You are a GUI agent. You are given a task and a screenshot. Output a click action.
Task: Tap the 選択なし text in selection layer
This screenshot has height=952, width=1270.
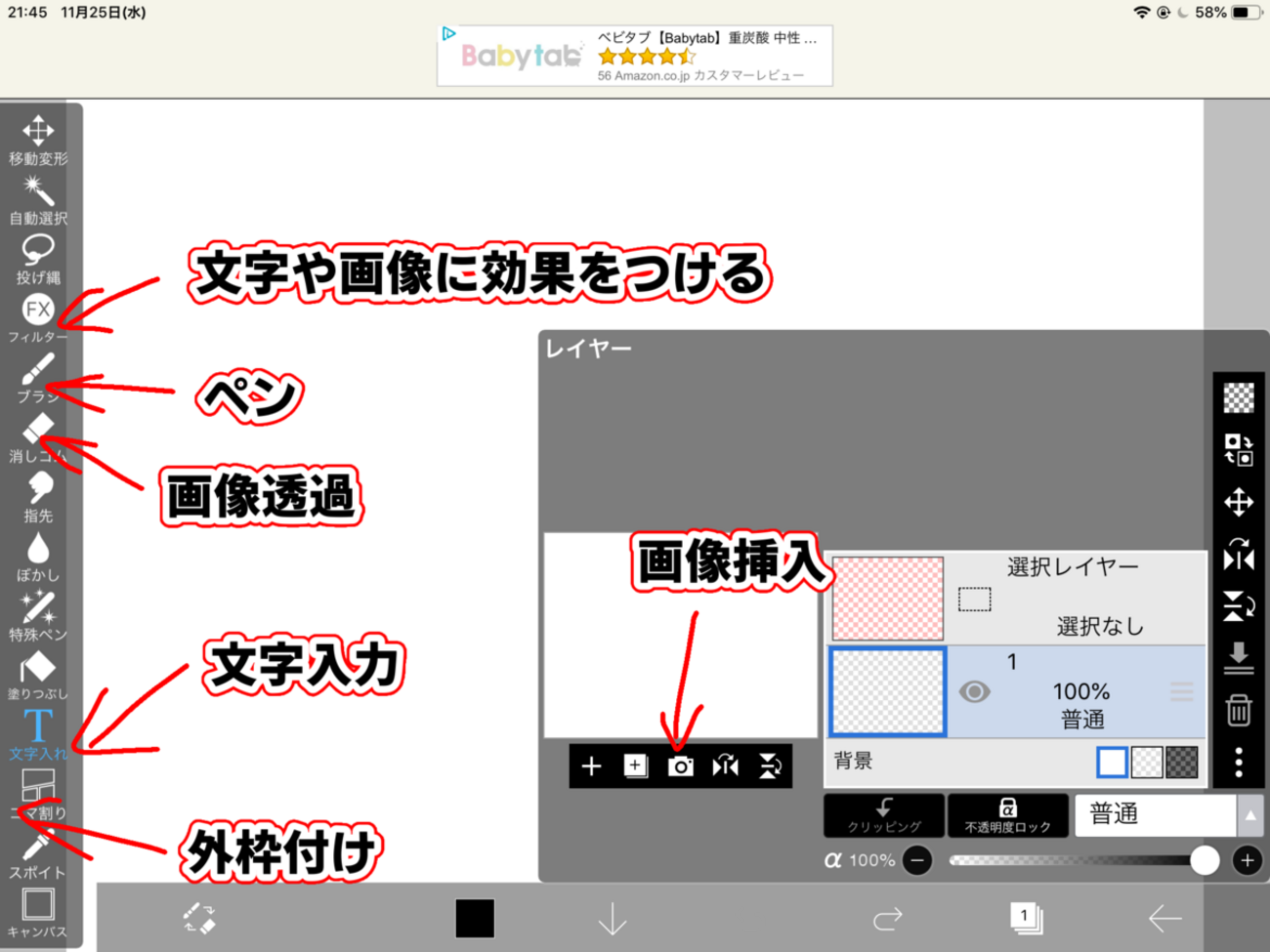pos(1100,627)
